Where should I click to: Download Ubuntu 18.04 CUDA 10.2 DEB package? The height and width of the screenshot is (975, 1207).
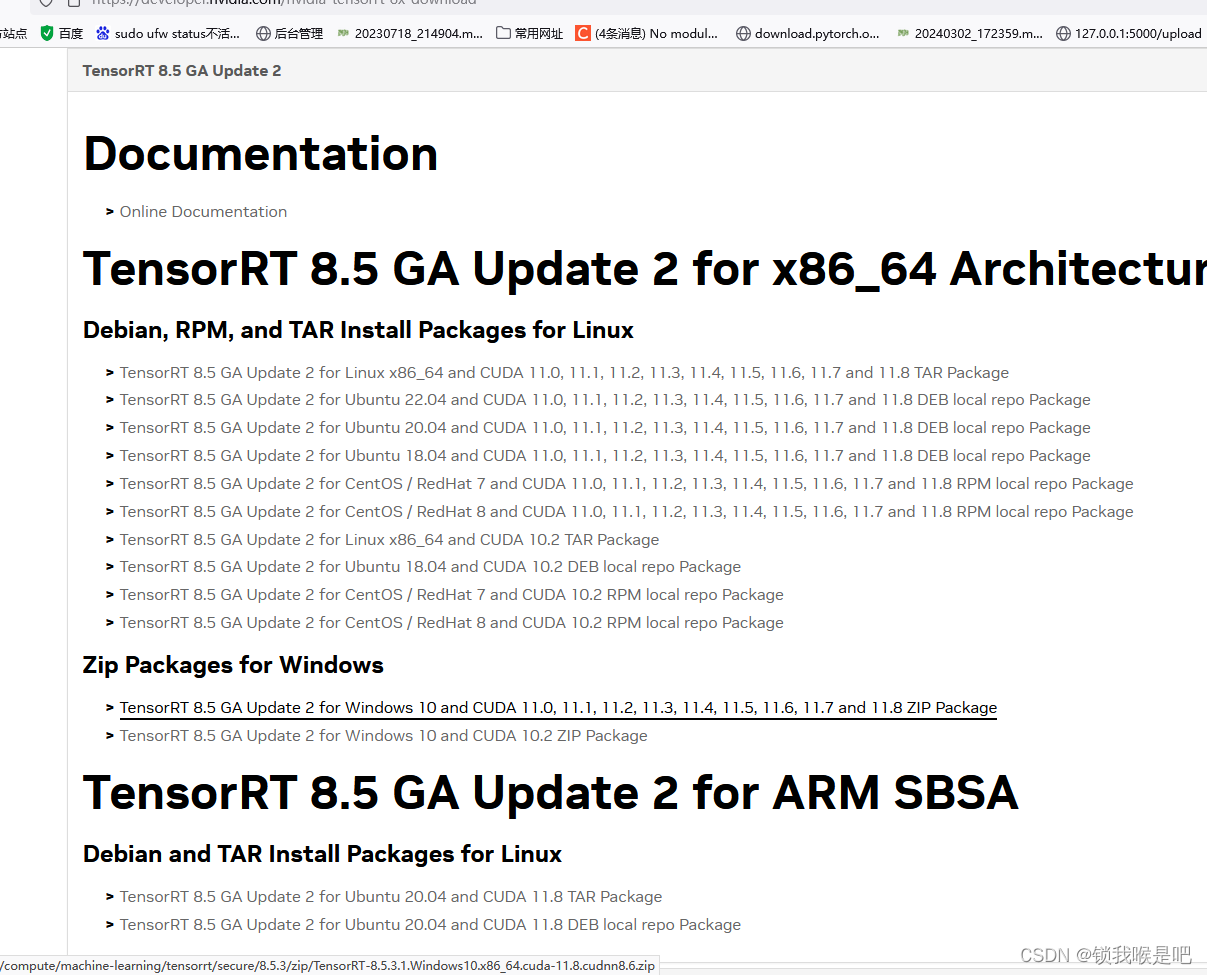pyautogui.click(x=430, y=567)
